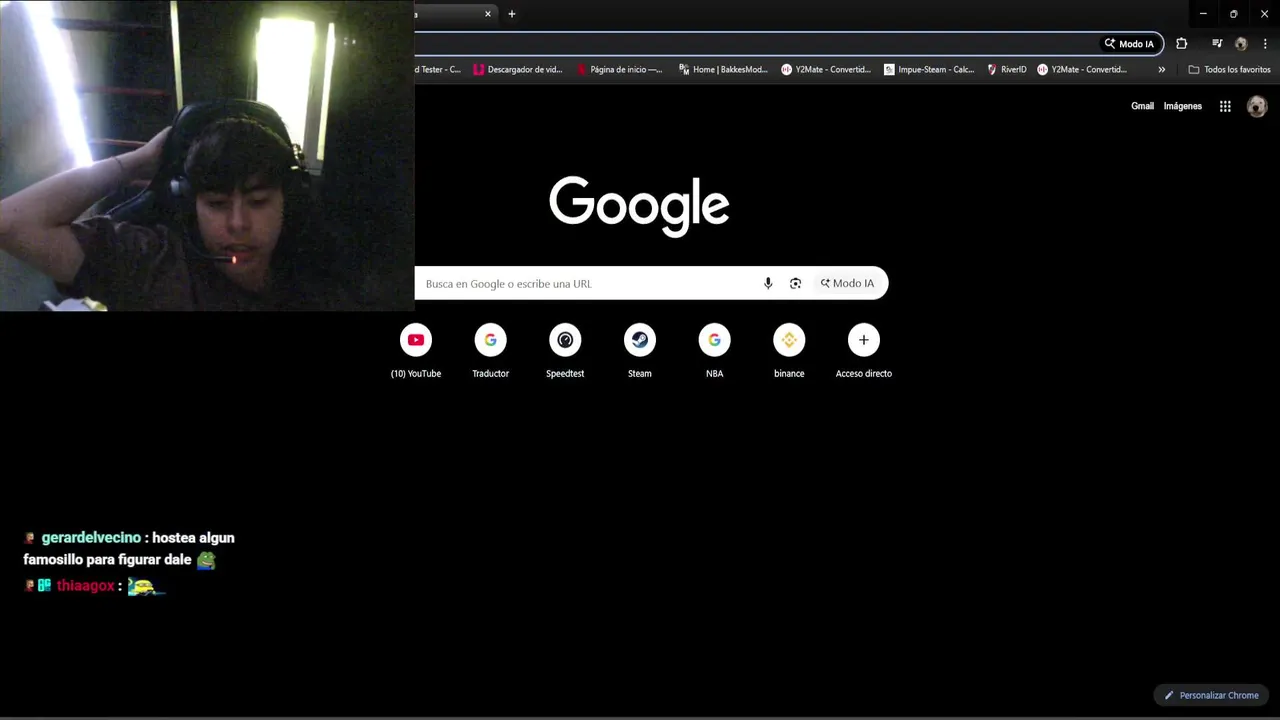Open the Google account avatar on the page
Image resolution: width=1280 pixels, height=720 pixels.
point(1257,106)
